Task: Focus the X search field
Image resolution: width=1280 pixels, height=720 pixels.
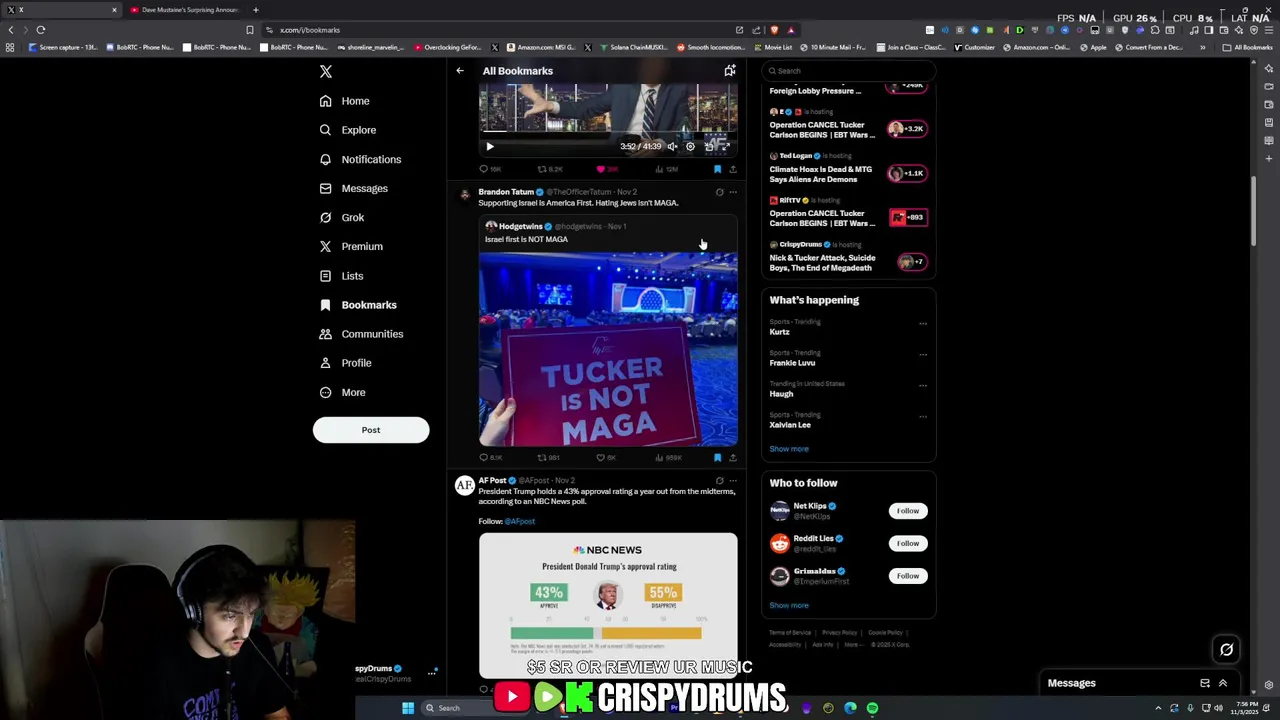Action: [x=849, y=71]
